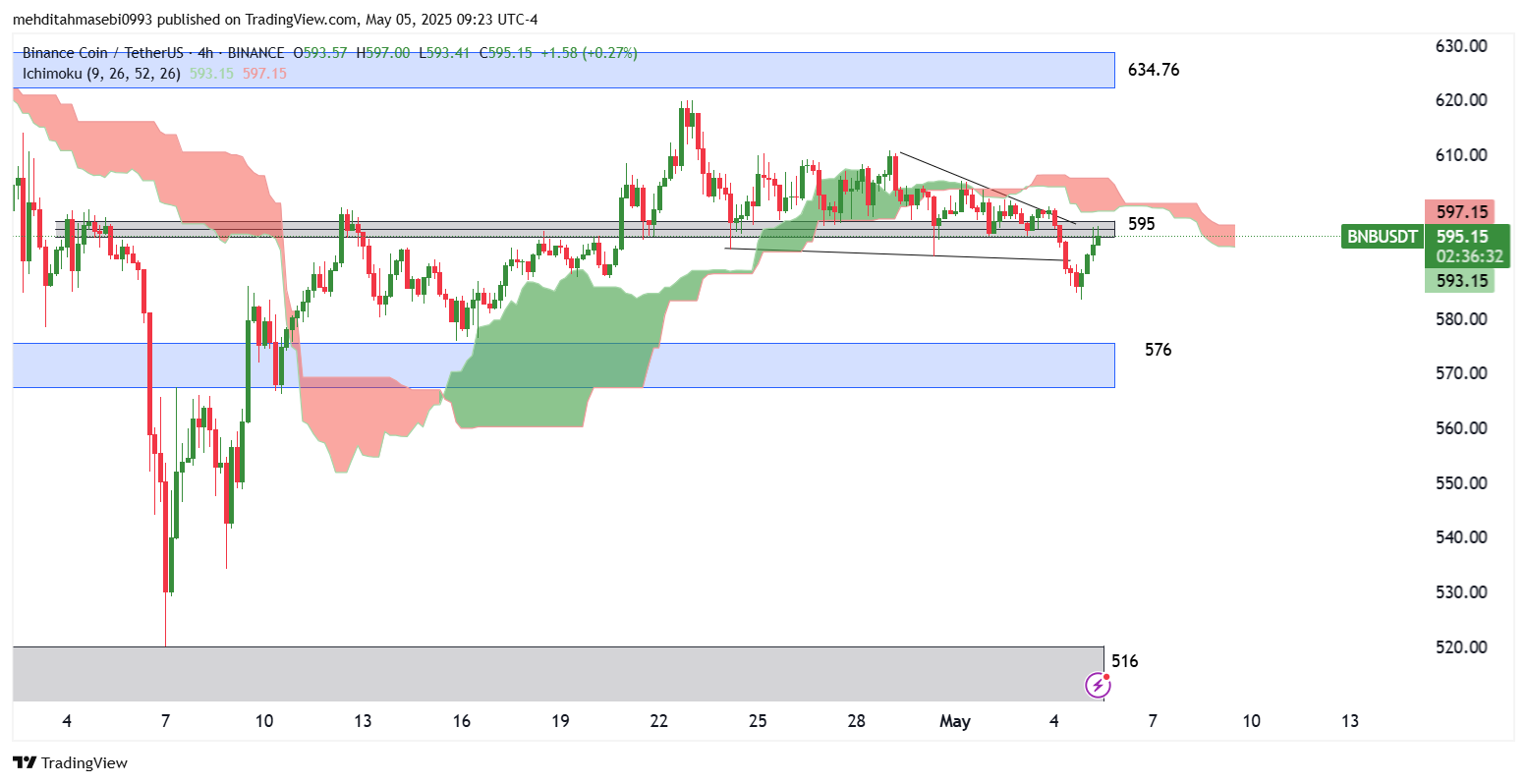Click the 576 support zone label

pyautogui.click(x=1159, y=350)
